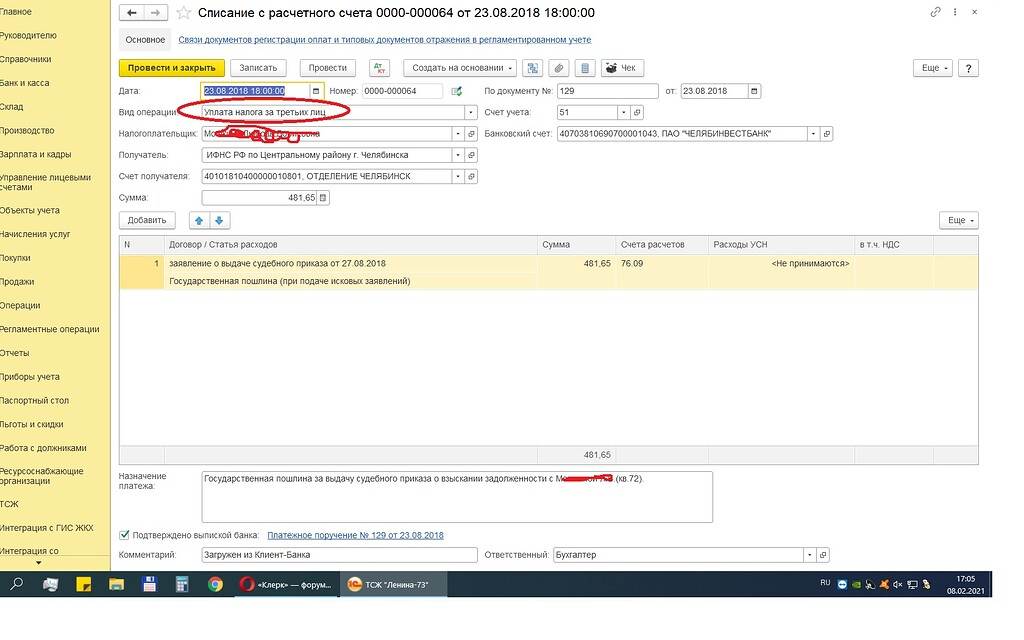Open help with '?' button
The width and height of the screenshot is (1024, 640).
968,68
